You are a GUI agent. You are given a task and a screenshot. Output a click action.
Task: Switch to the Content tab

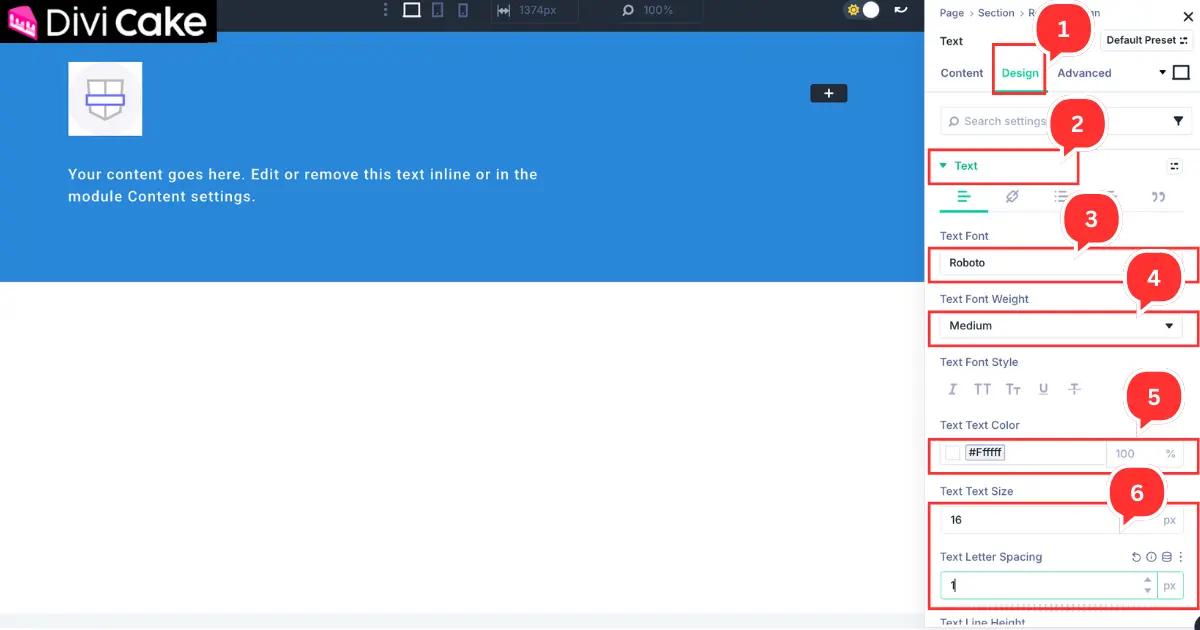tap(962, 73)
